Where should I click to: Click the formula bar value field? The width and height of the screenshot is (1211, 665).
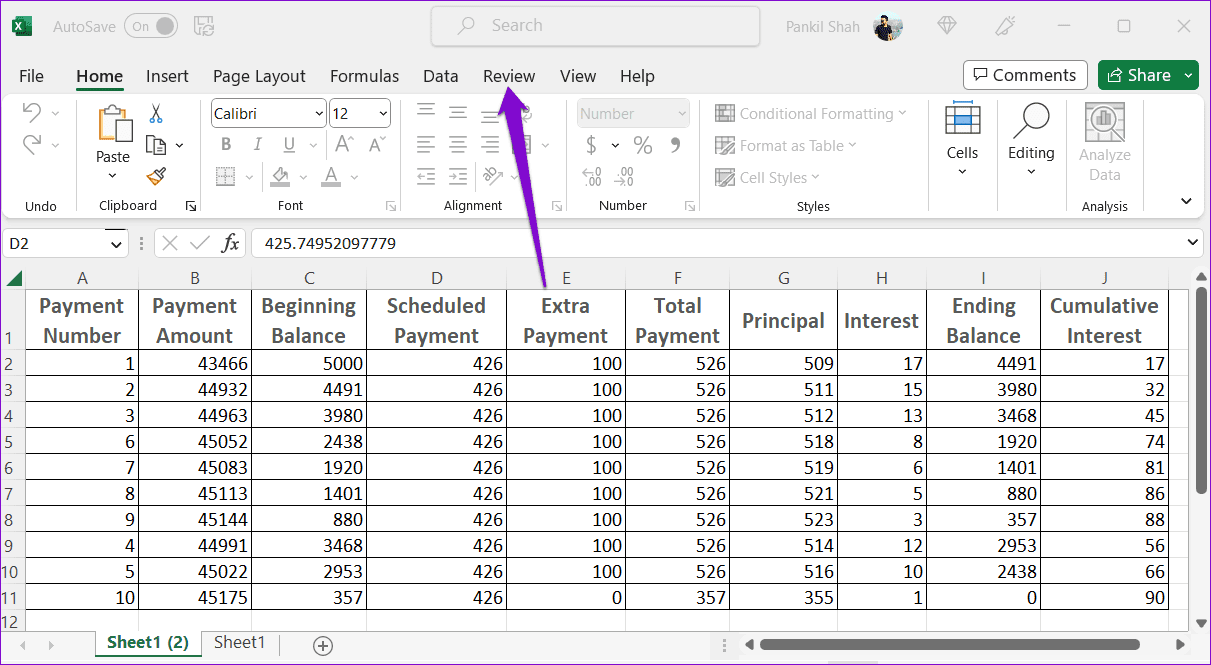[x=717, y=243]
